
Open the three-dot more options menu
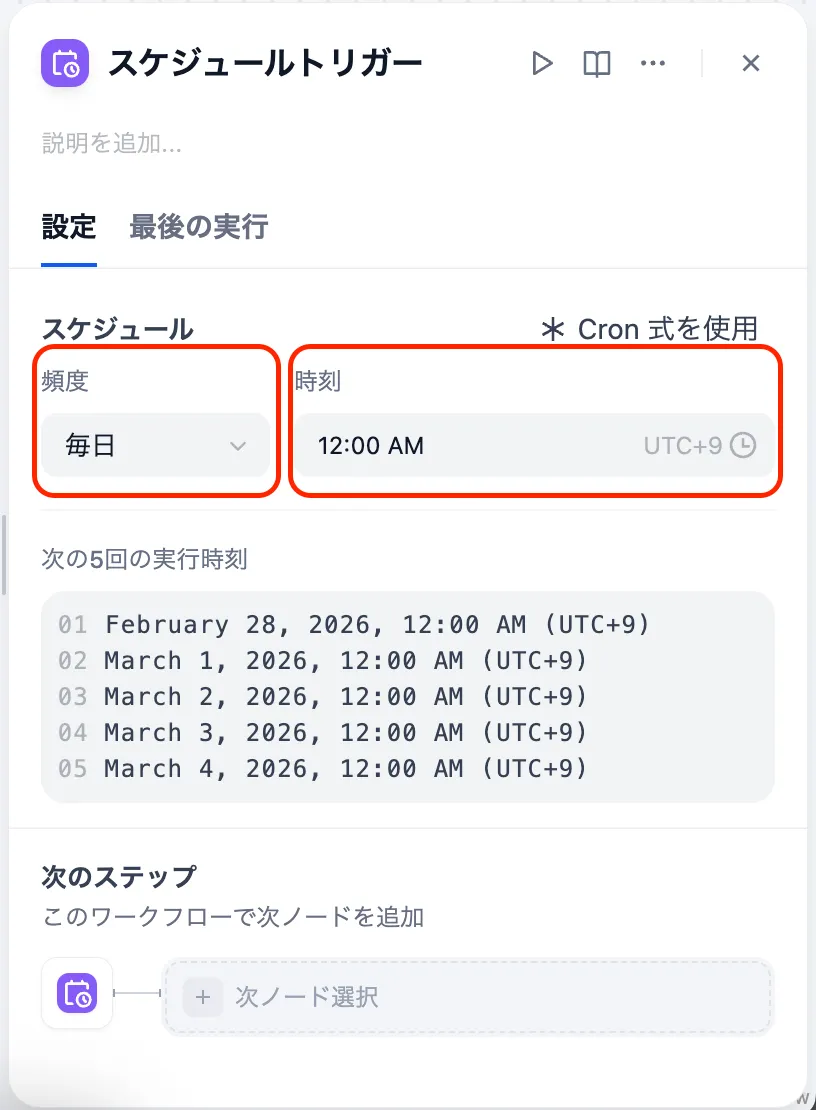pyautogui.click(x=653, y=64)
